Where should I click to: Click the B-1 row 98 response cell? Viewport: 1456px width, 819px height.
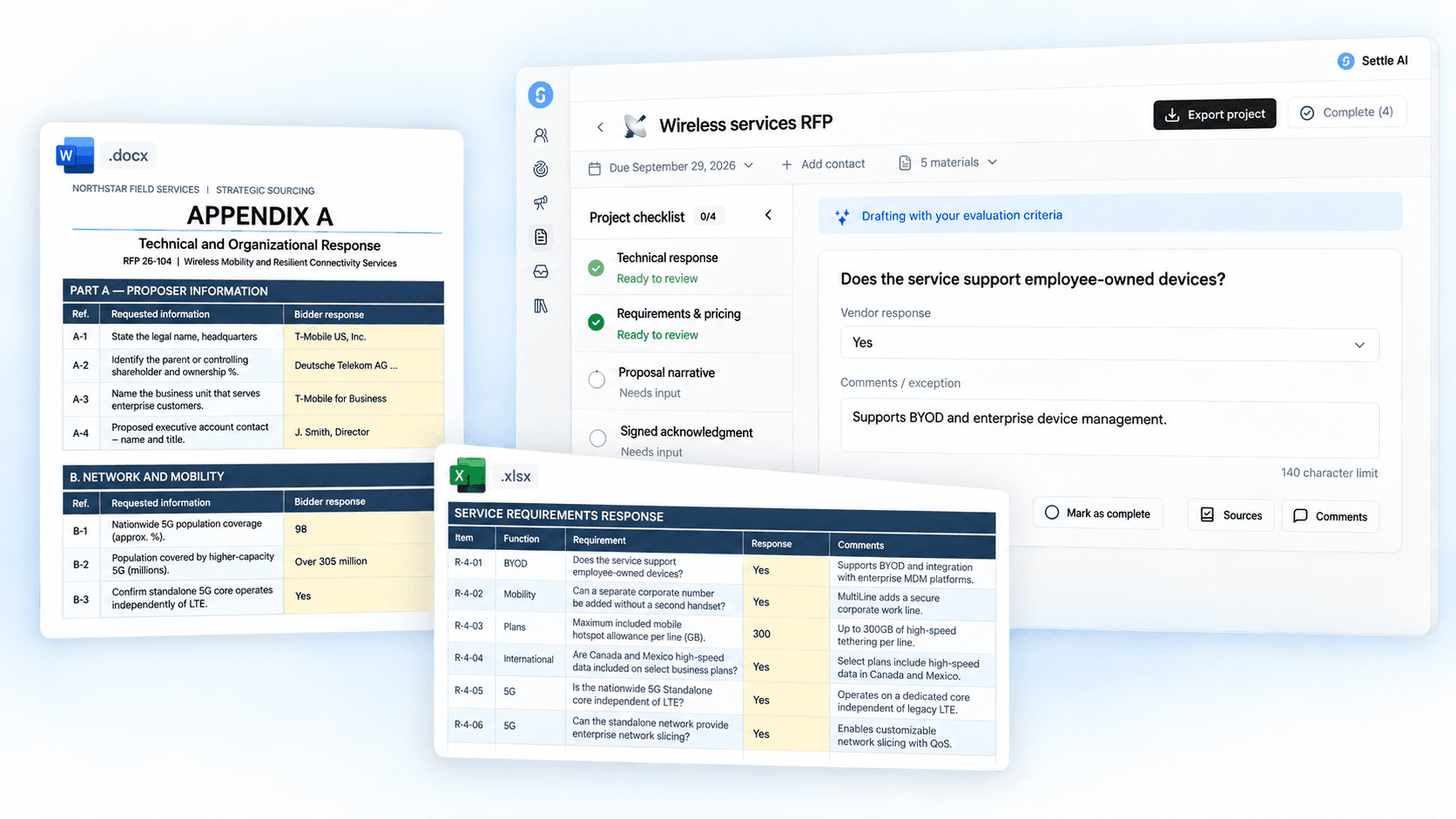click(x=359, y=529)
